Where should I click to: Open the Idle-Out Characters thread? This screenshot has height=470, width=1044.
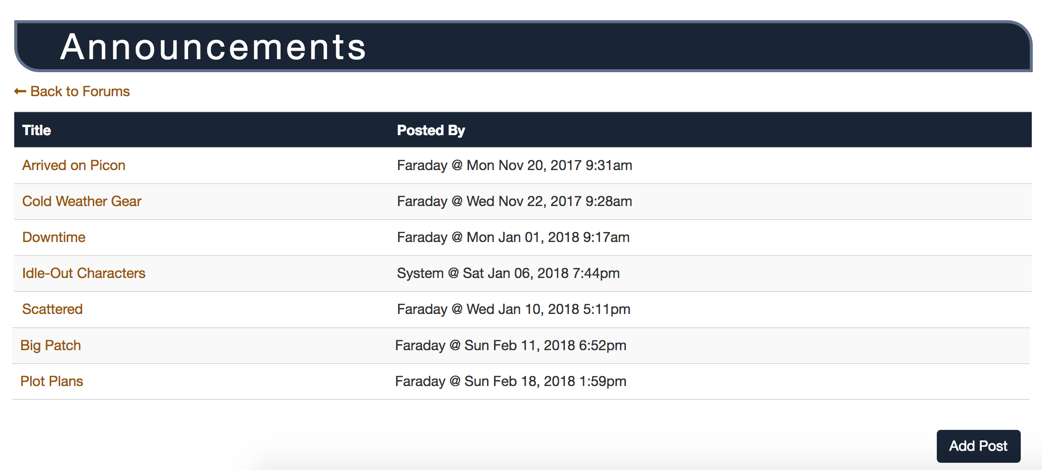[83, 273]
